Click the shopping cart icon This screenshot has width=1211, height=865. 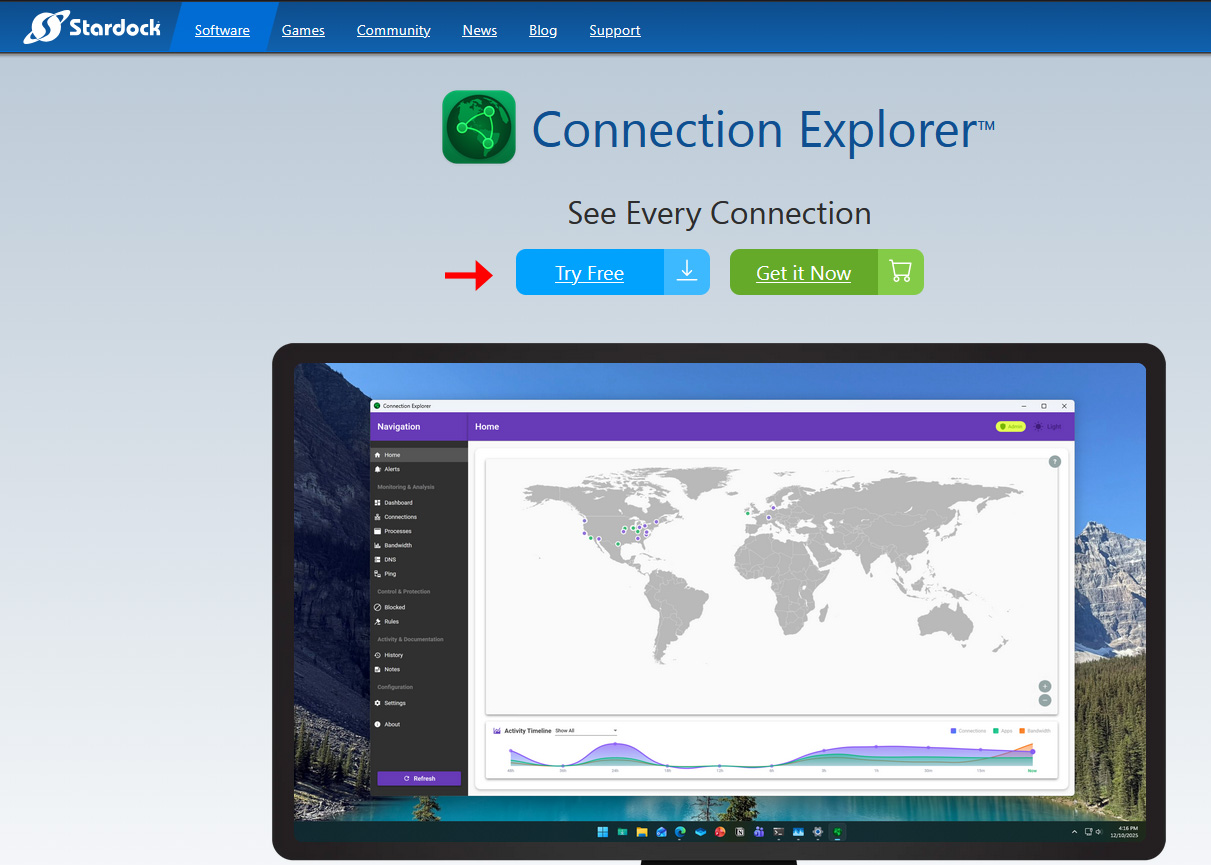click(900, 272)
